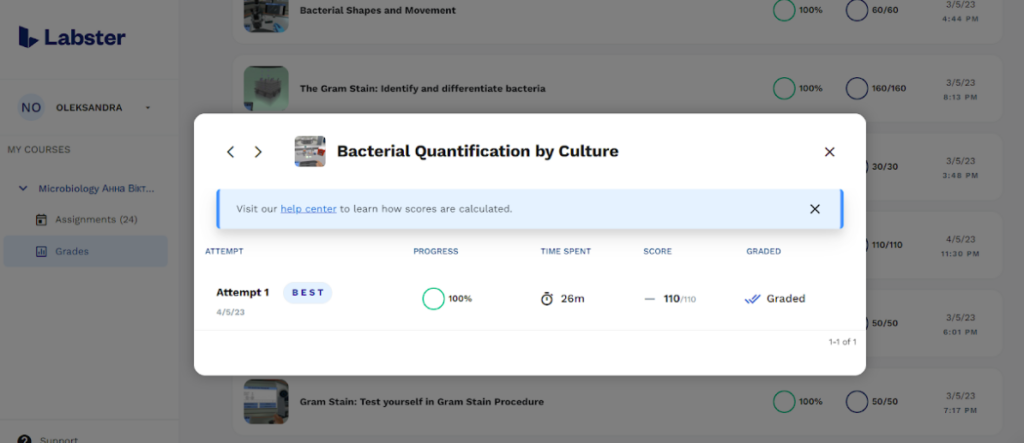
Task: Close the Bacterial Quantification by Culture dialog
Action: [x=829, y=152]
